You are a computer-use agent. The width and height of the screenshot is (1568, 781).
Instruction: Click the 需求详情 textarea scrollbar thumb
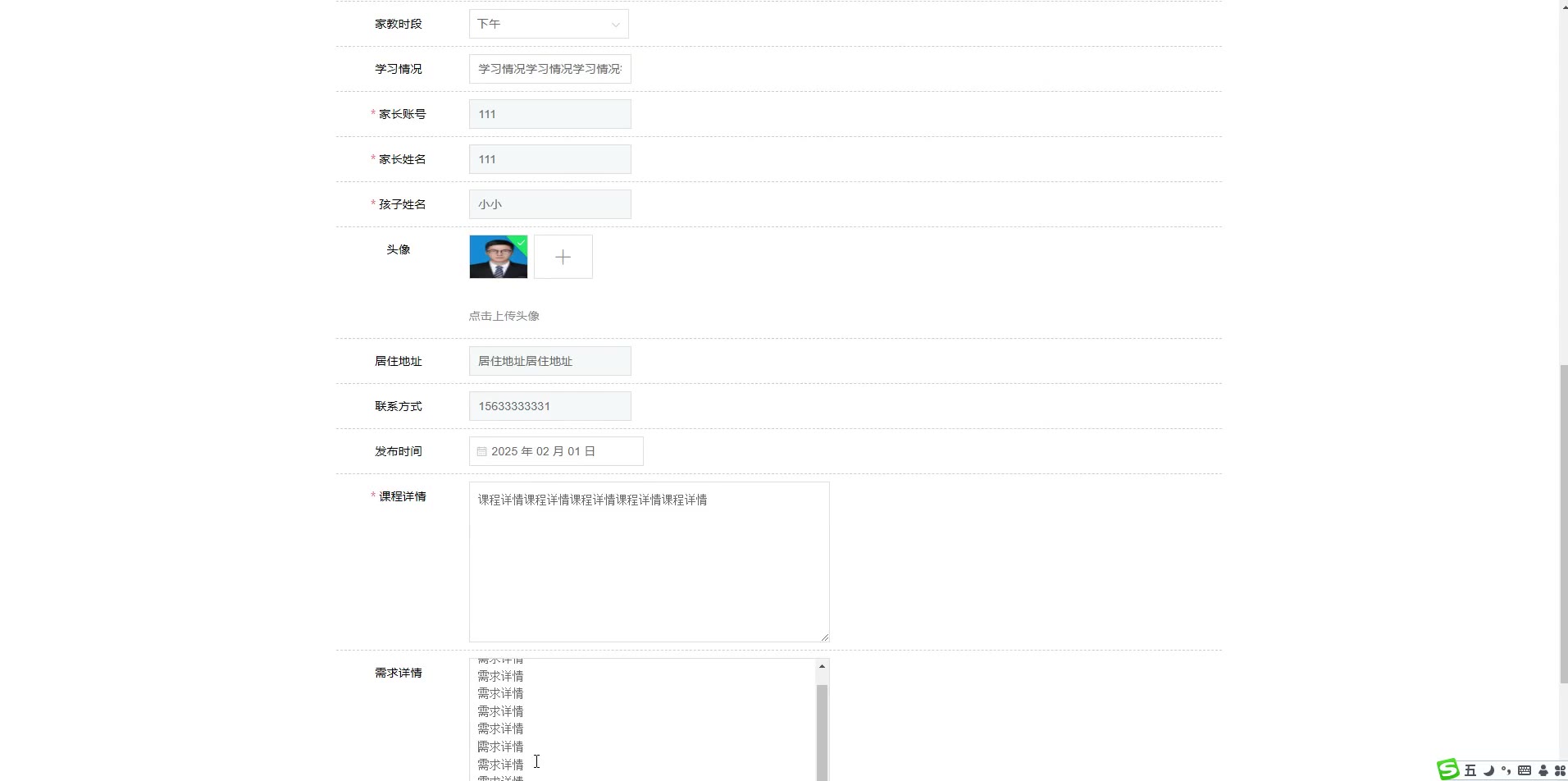[822, 733]
